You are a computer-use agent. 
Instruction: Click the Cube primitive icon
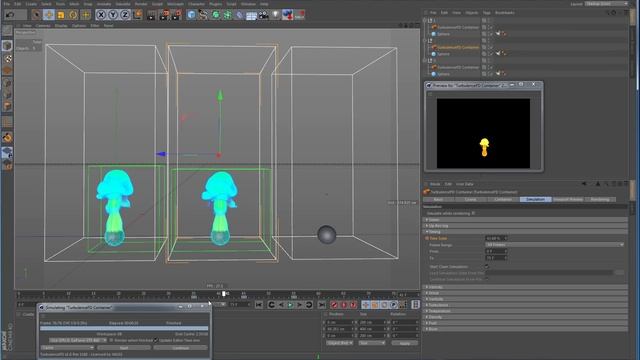pyautogui.click(x=191, y=15)
